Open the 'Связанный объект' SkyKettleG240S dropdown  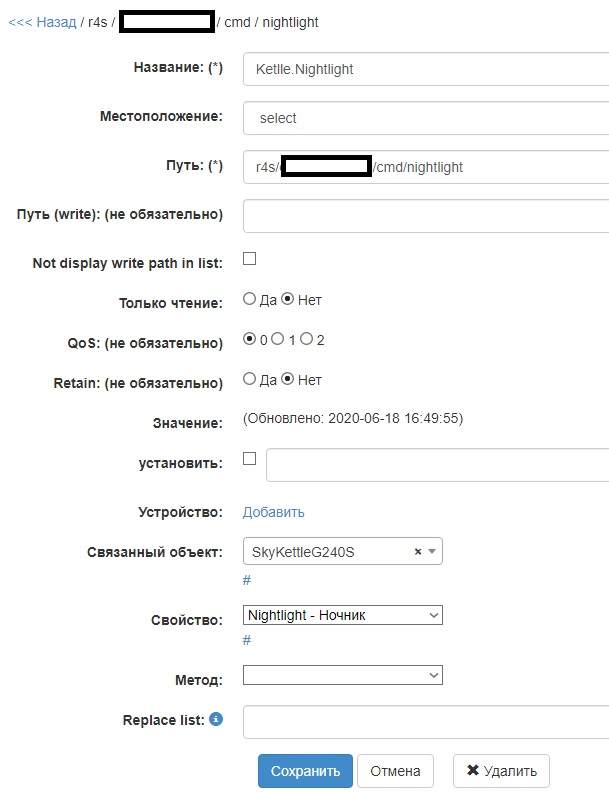tap(343, 552)
